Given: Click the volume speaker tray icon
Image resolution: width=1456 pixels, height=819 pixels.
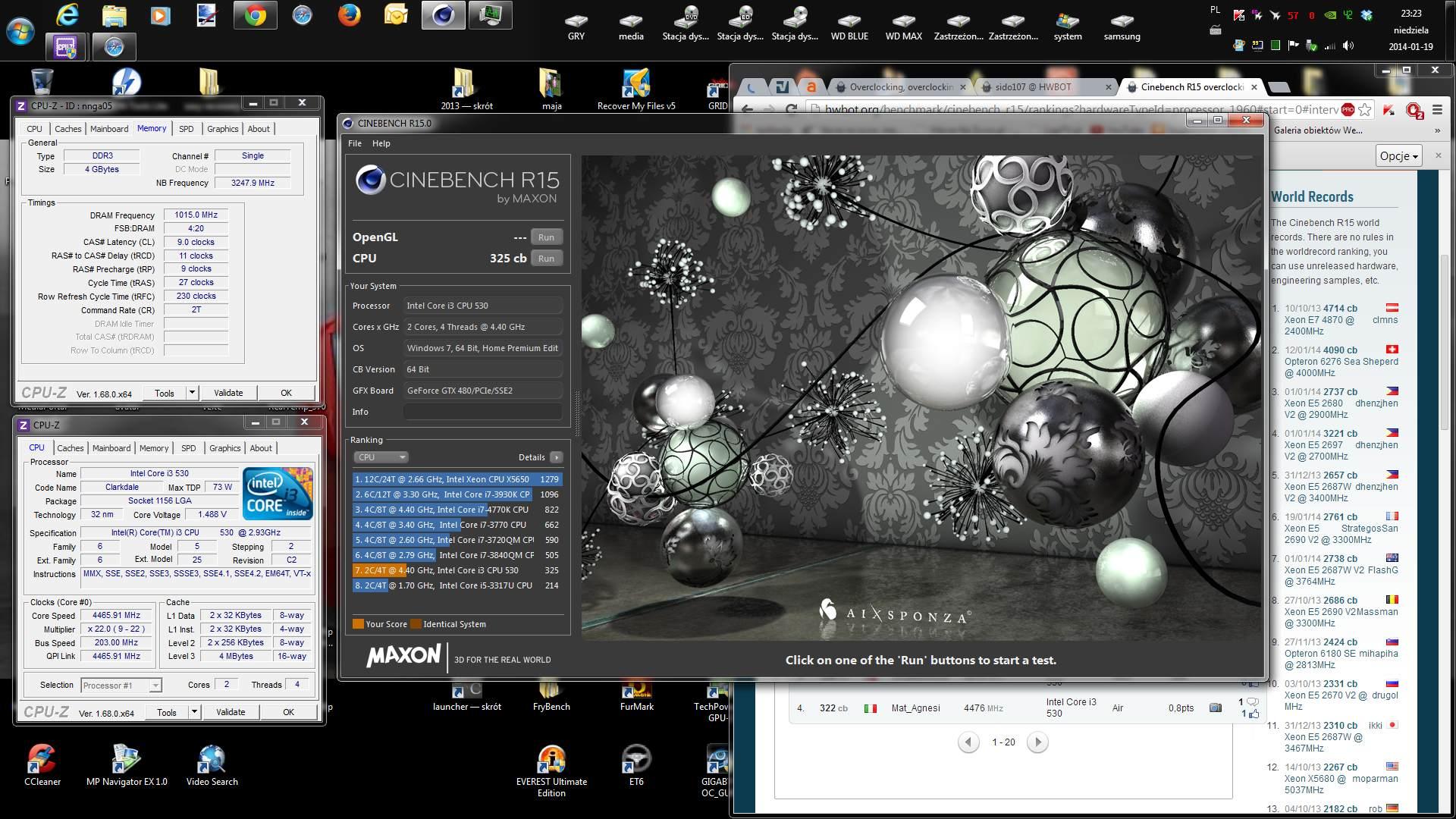Looking at the screenshot, I should pyautogui.click(x=1348, y=45).
